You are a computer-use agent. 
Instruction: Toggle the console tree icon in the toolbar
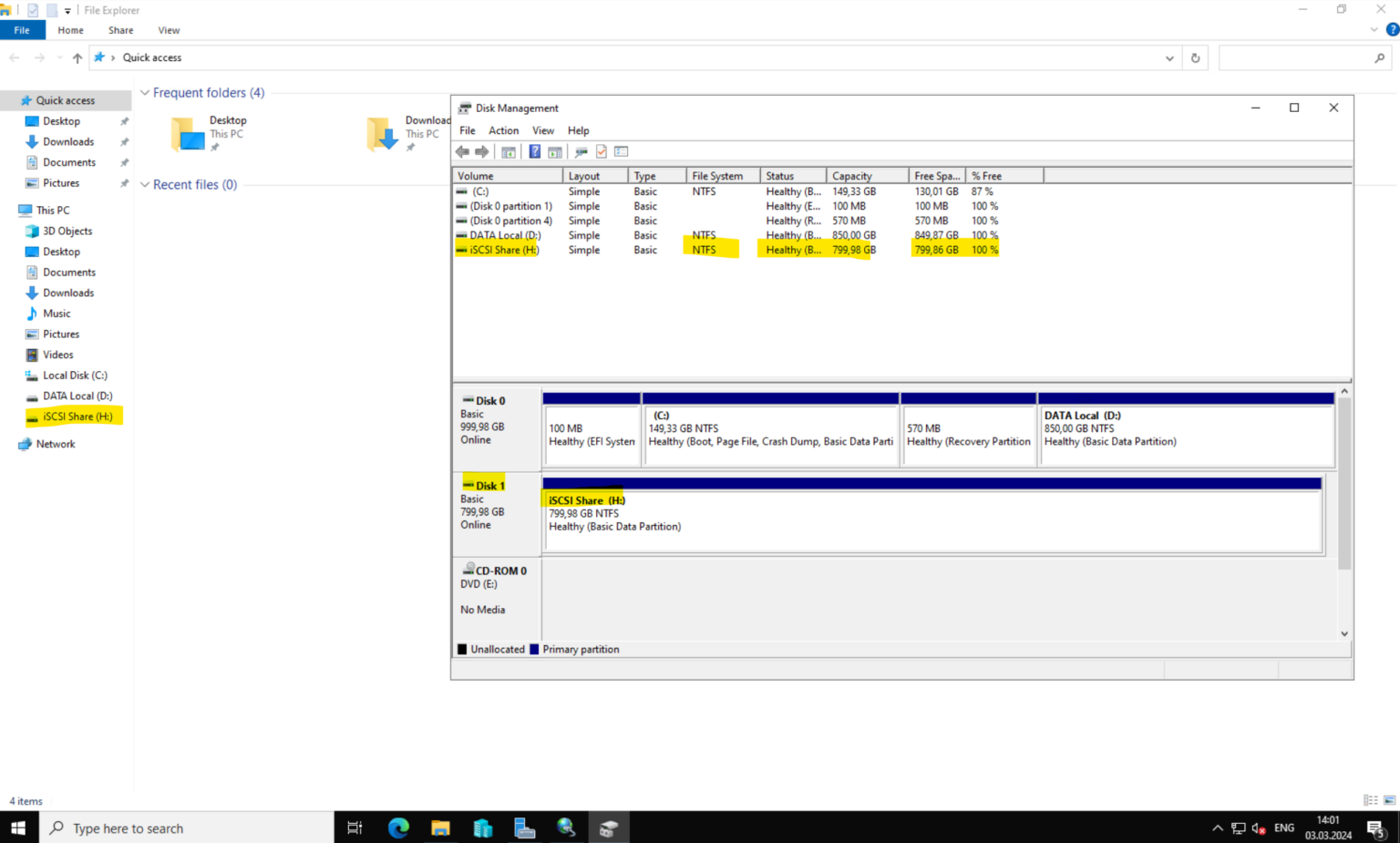tap(509, 151)
